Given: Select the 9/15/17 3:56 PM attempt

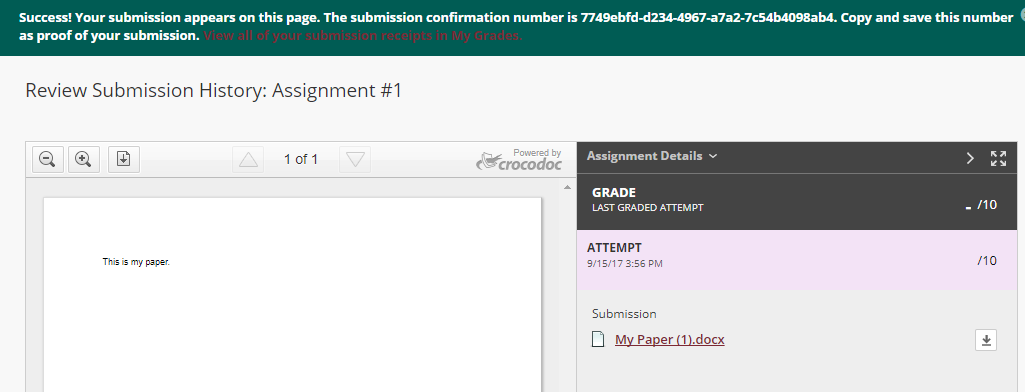Looking at the screenshot, I should (x=796, y=259).
